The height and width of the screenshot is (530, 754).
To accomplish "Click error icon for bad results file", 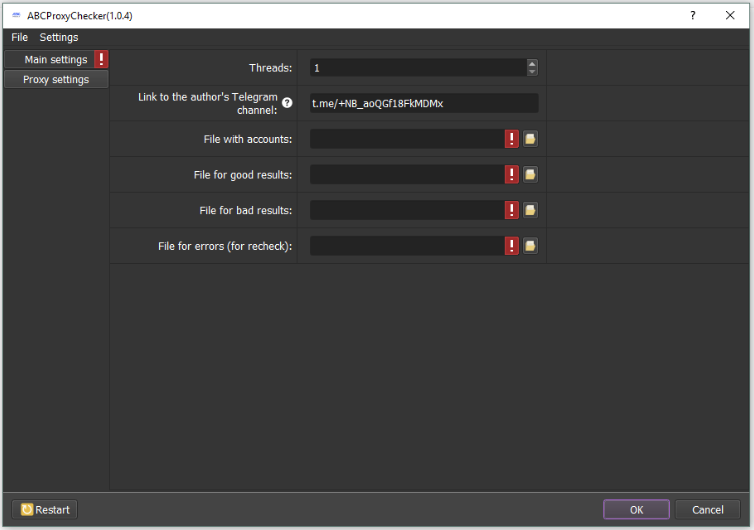I will click(512, 210).
